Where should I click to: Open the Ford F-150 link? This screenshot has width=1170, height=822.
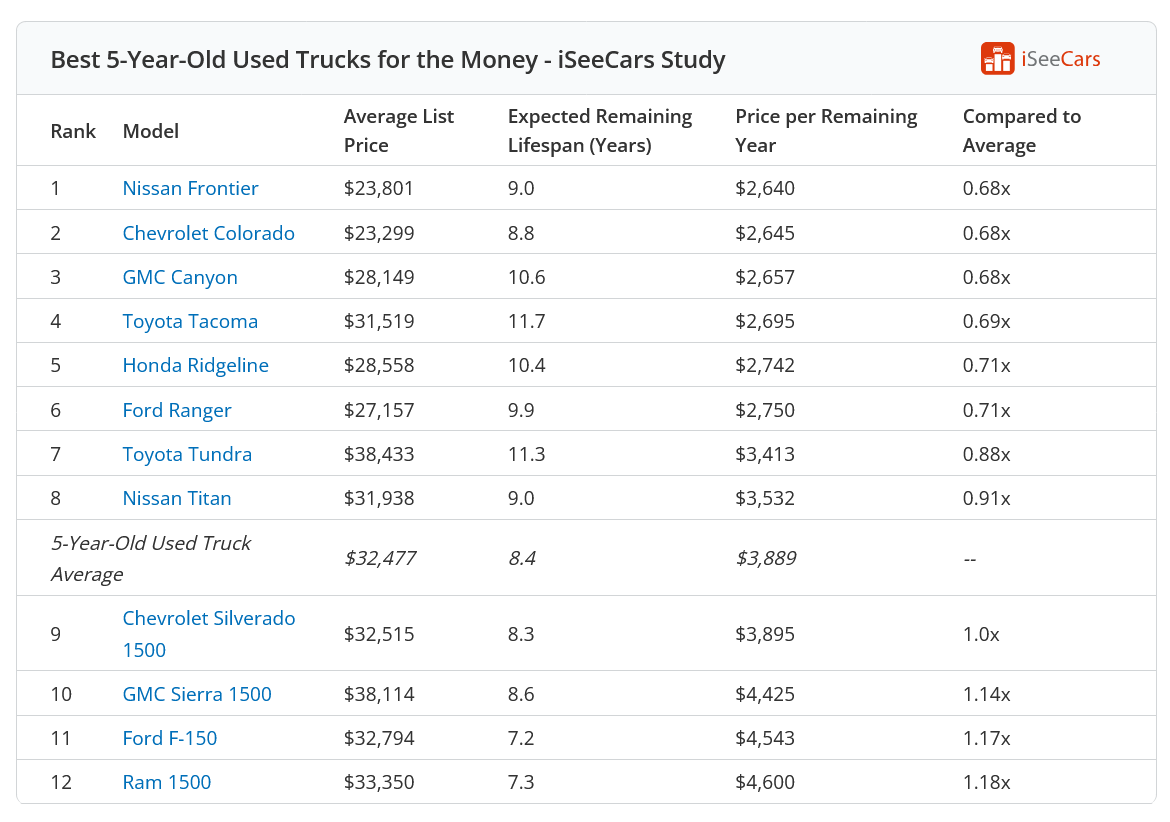pos(169,738)
